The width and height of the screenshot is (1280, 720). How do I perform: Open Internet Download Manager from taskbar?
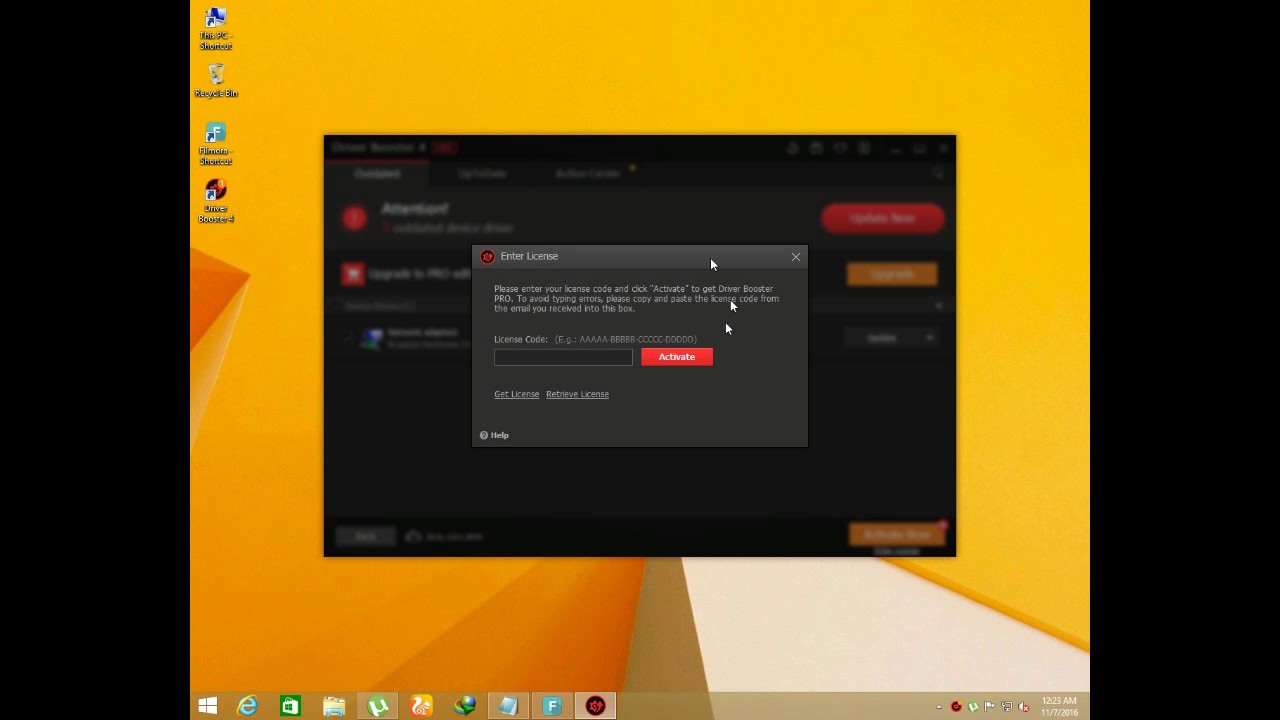pos(465,706)
